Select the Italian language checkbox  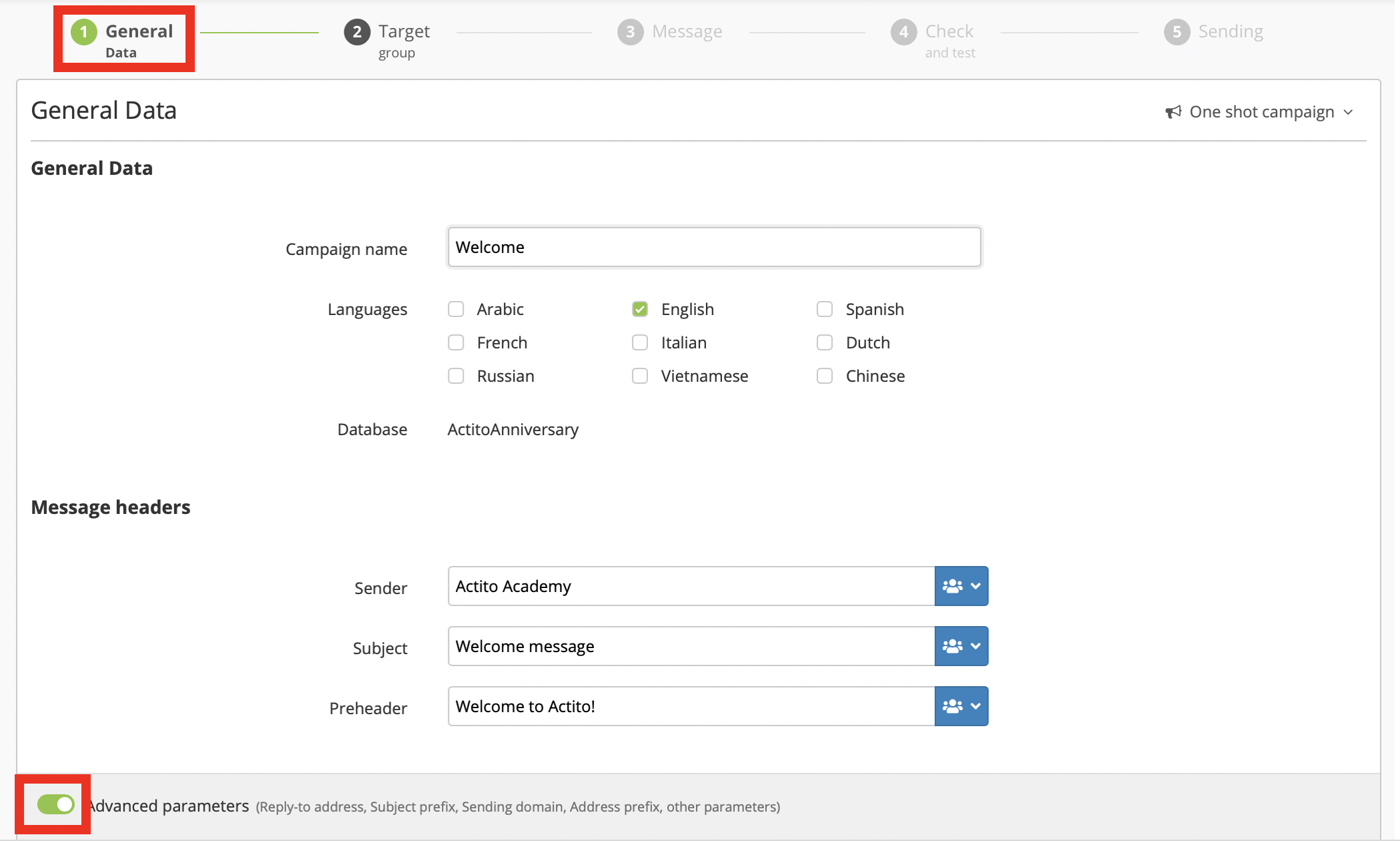pos(640,342)
